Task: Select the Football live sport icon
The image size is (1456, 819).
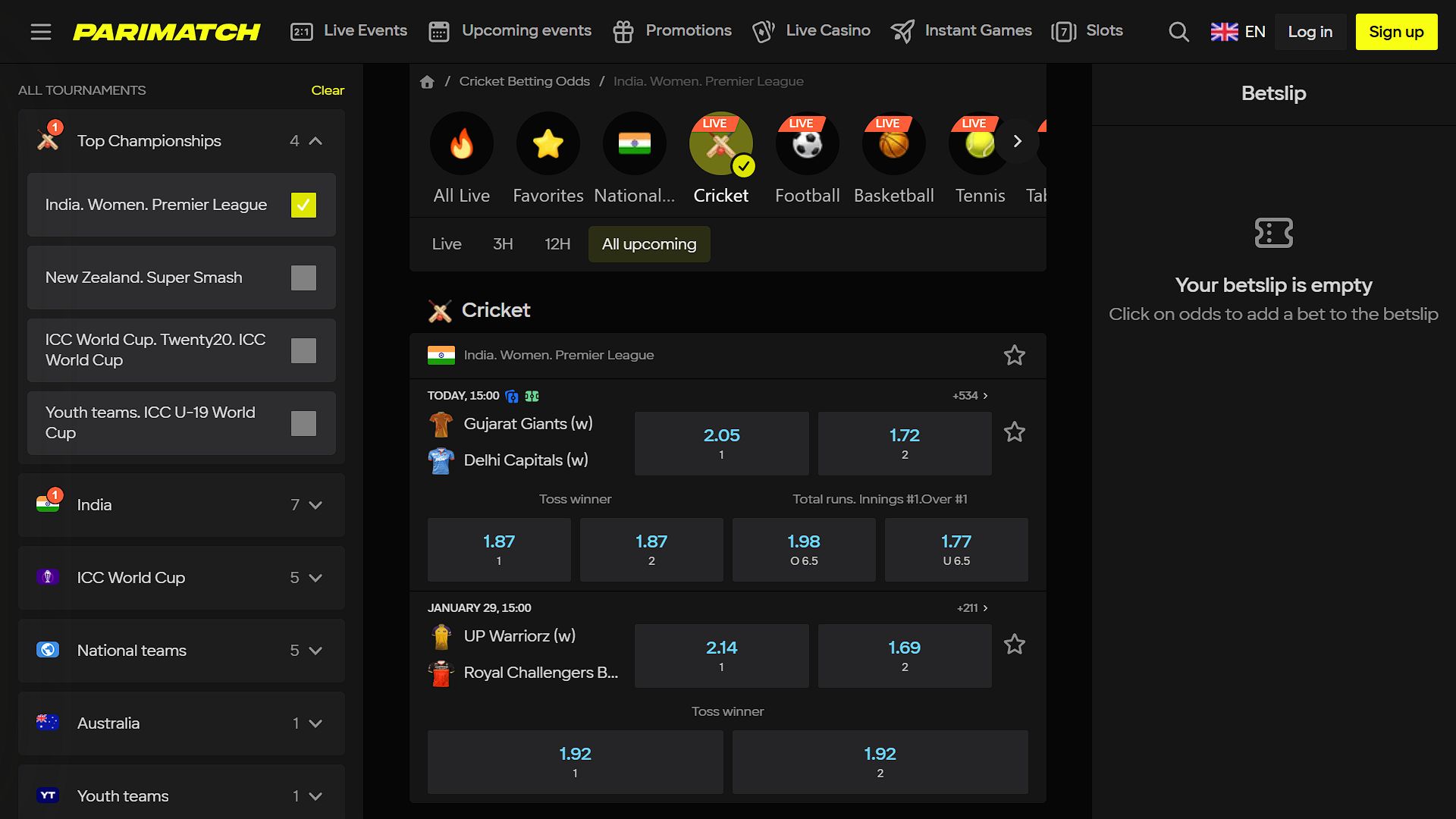Action: [x=807, y=143]
